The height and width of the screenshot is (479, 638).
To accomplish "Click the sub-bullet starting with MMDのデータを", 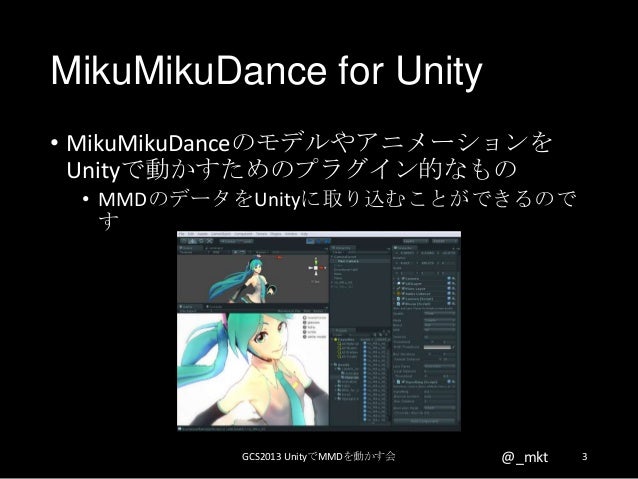I will (x=337, y=209).
